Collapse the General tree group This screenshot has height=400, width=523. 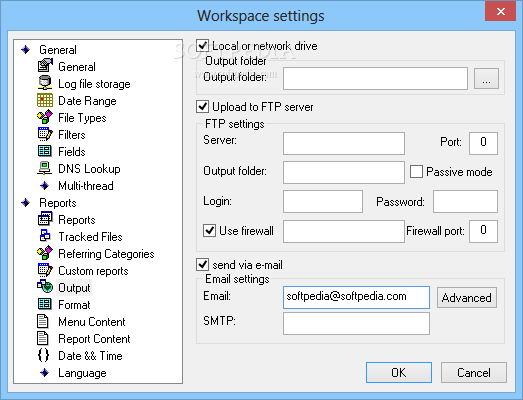point(26,50)
